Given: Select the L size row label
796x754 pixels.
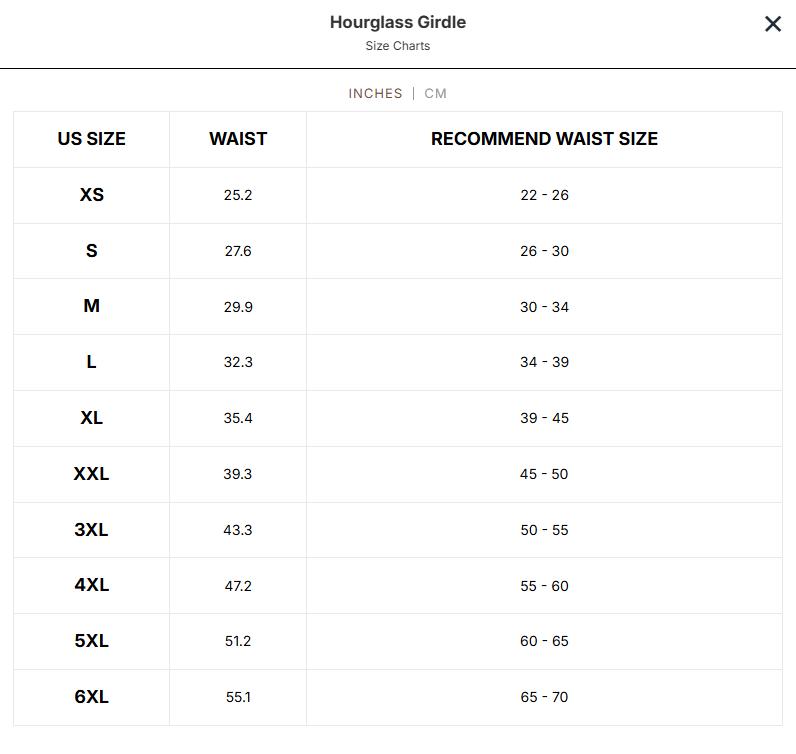Looking at the screenshot, I should click(91, 362).
